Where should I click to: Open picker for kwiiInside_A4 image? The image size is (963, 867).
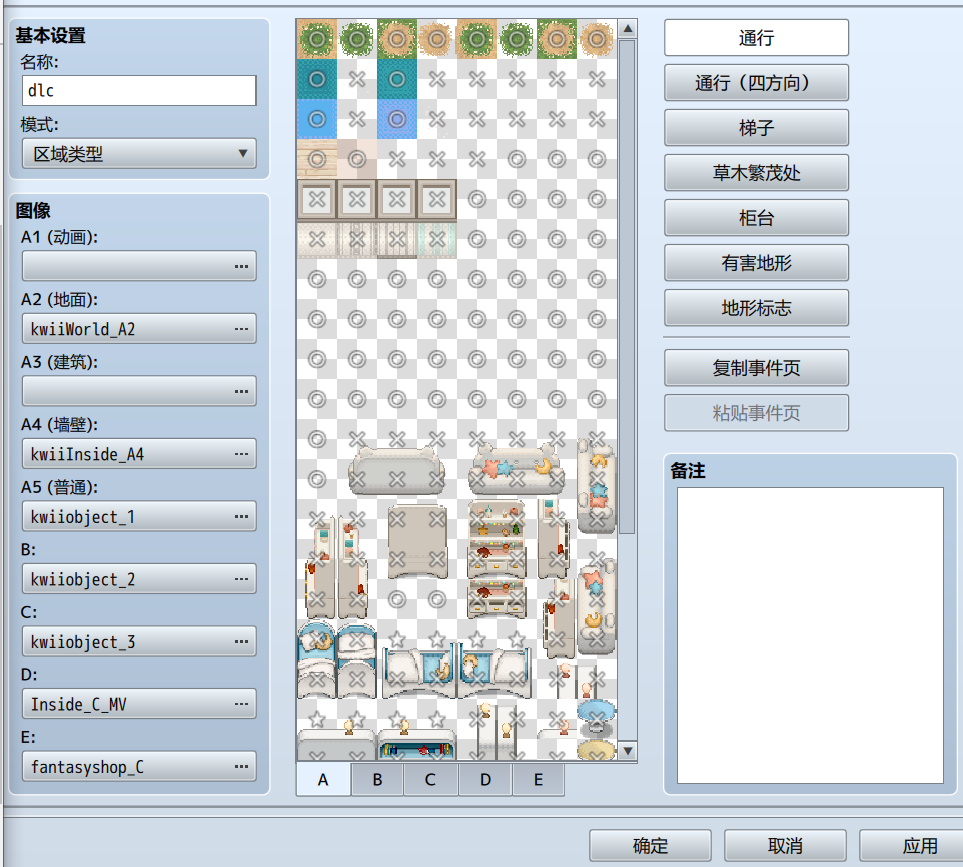(x=241, y=454)
